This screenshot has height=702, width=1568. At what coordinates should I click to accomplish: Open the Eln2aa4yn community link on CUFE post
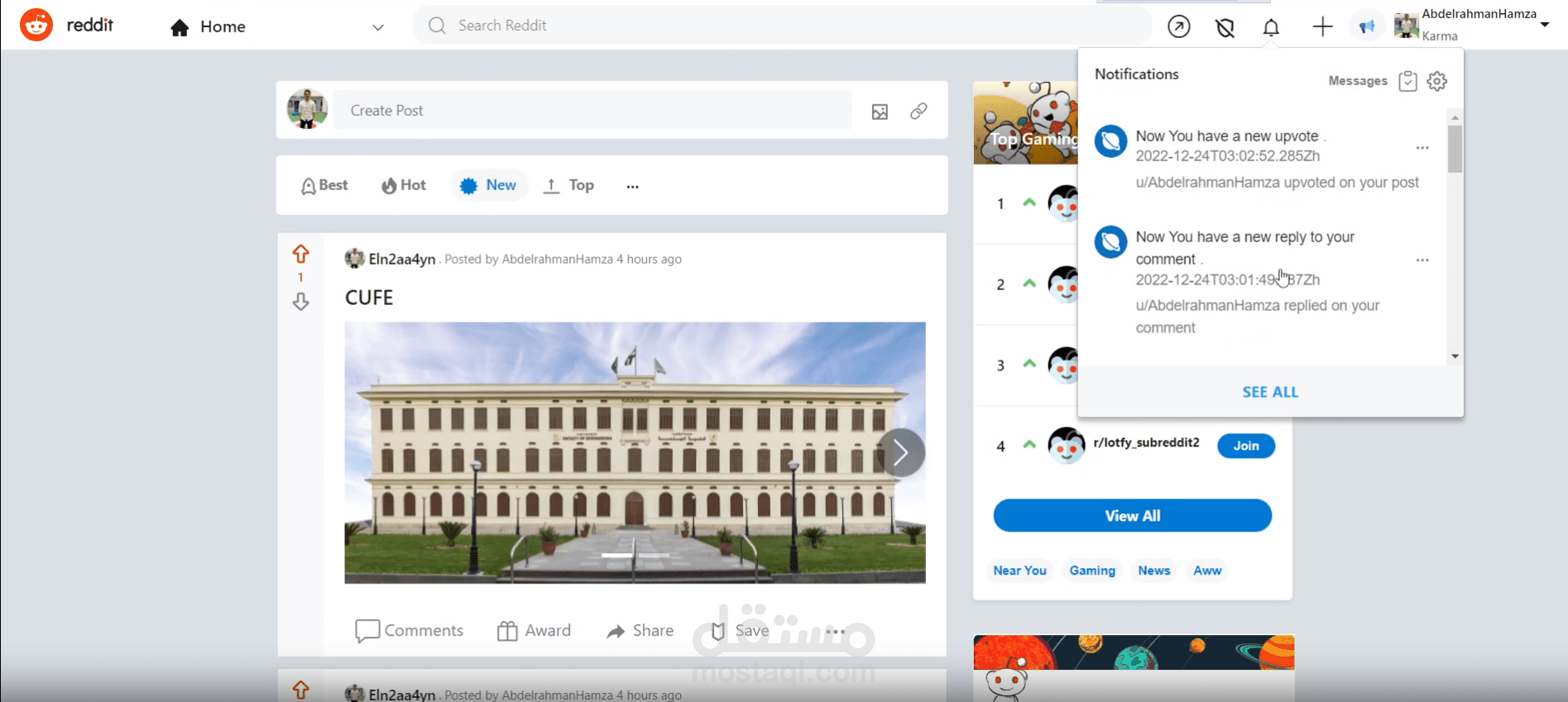click(401, 259)
